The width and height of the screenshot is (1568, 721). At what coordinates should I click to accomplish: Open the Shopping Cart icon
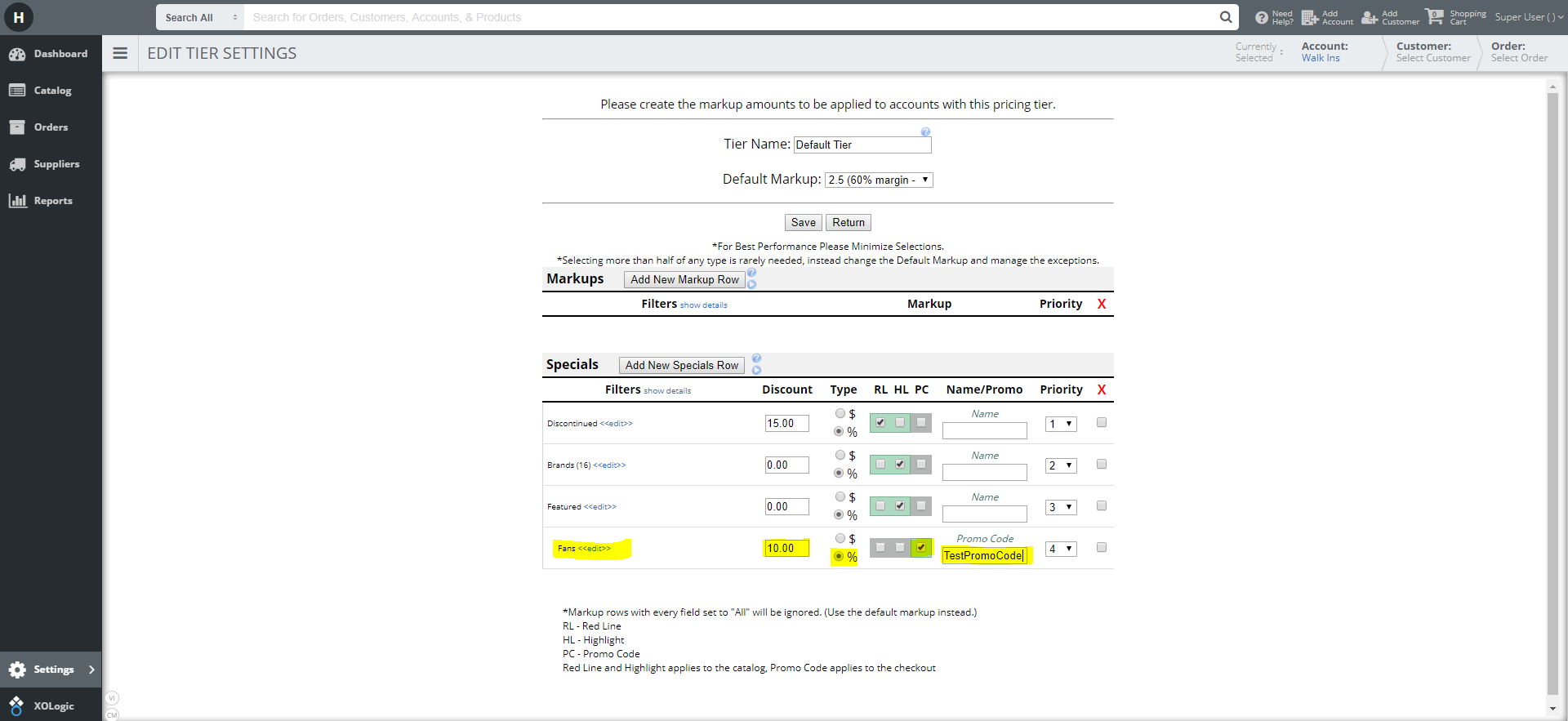pyautogui.click(x=1434, y=17)
